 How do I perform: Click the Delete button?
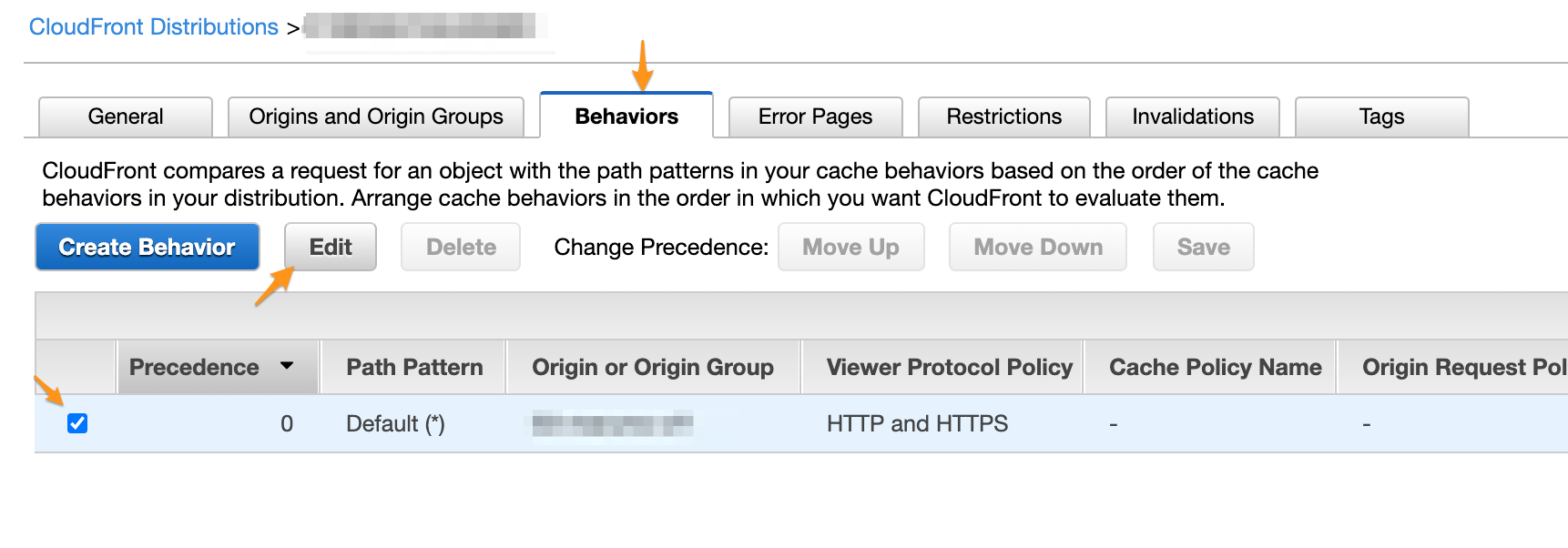[461, 247]
